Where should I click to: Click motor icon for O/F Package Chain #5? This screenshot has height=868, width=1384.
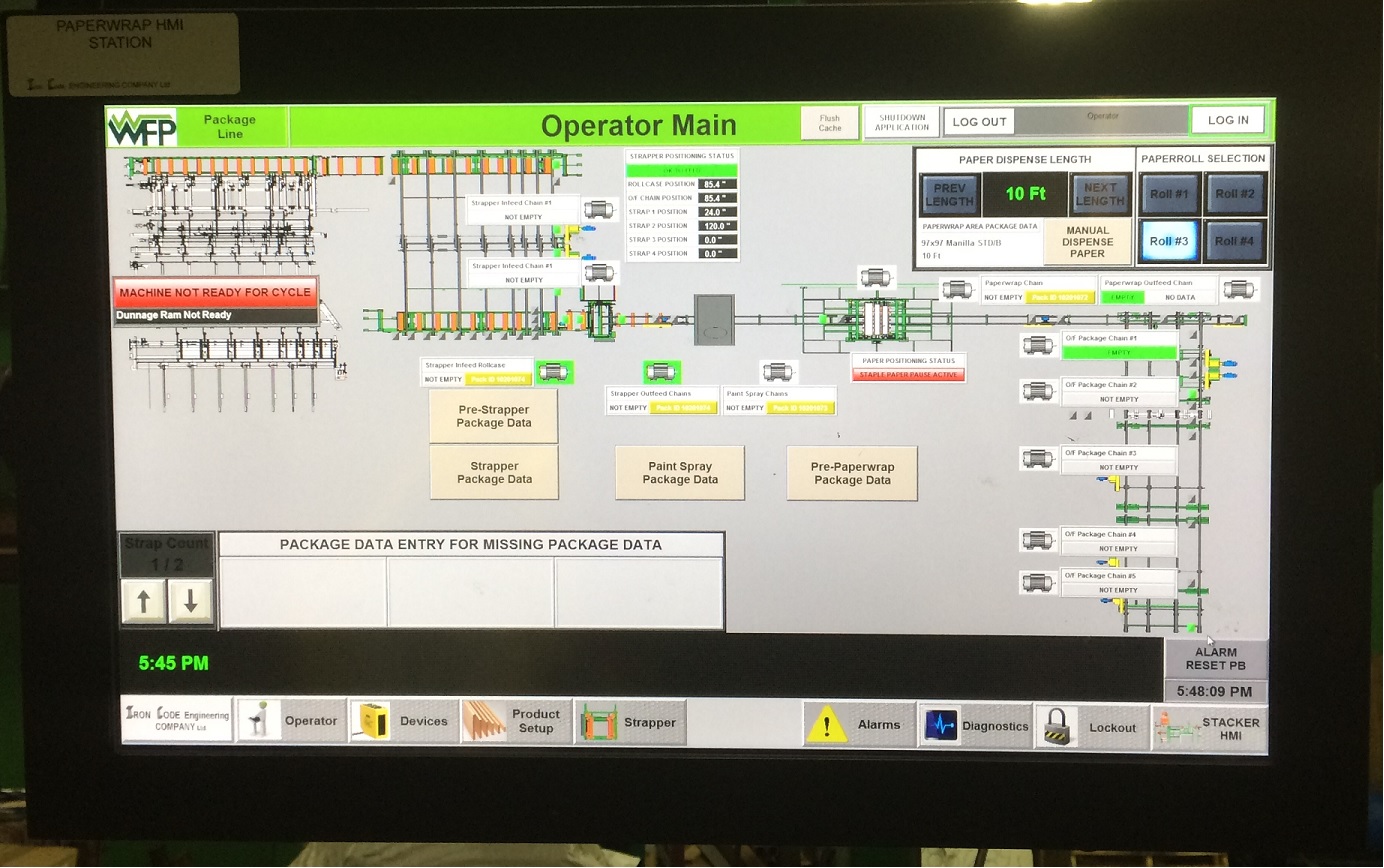click(x=1038, y=582)
